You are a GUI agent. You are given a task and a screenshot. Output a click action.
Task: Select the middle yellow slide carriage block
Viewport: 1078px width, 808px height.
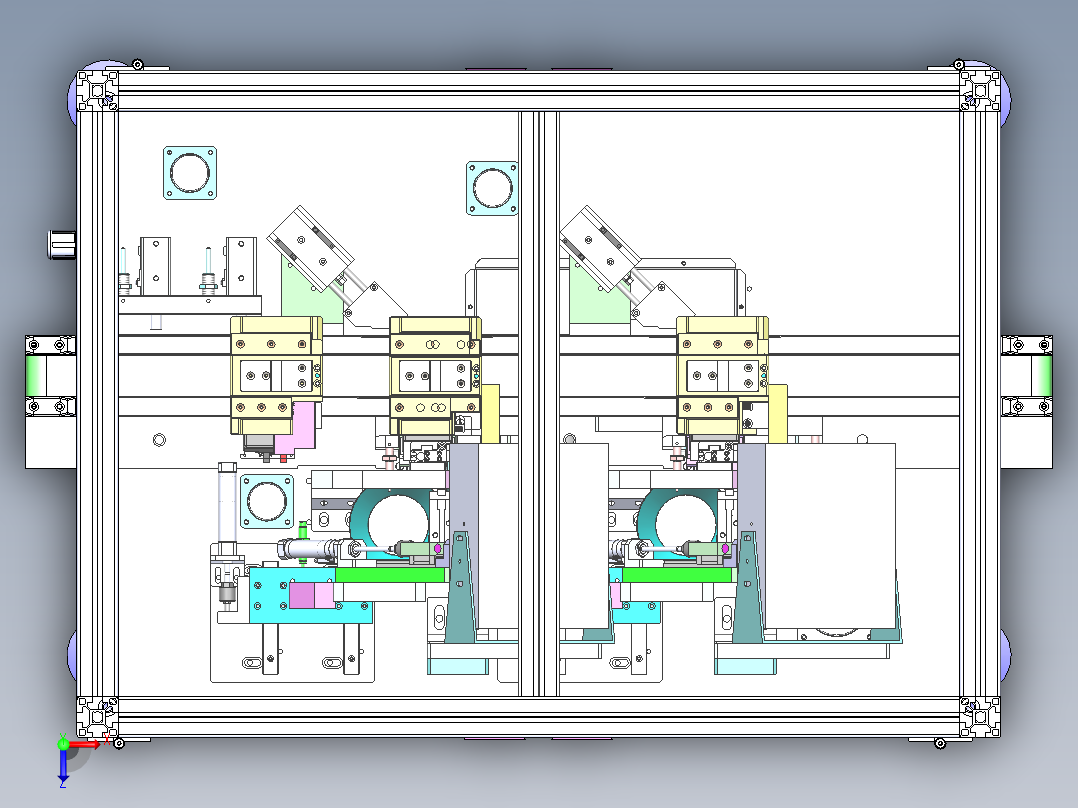(435, 375)
